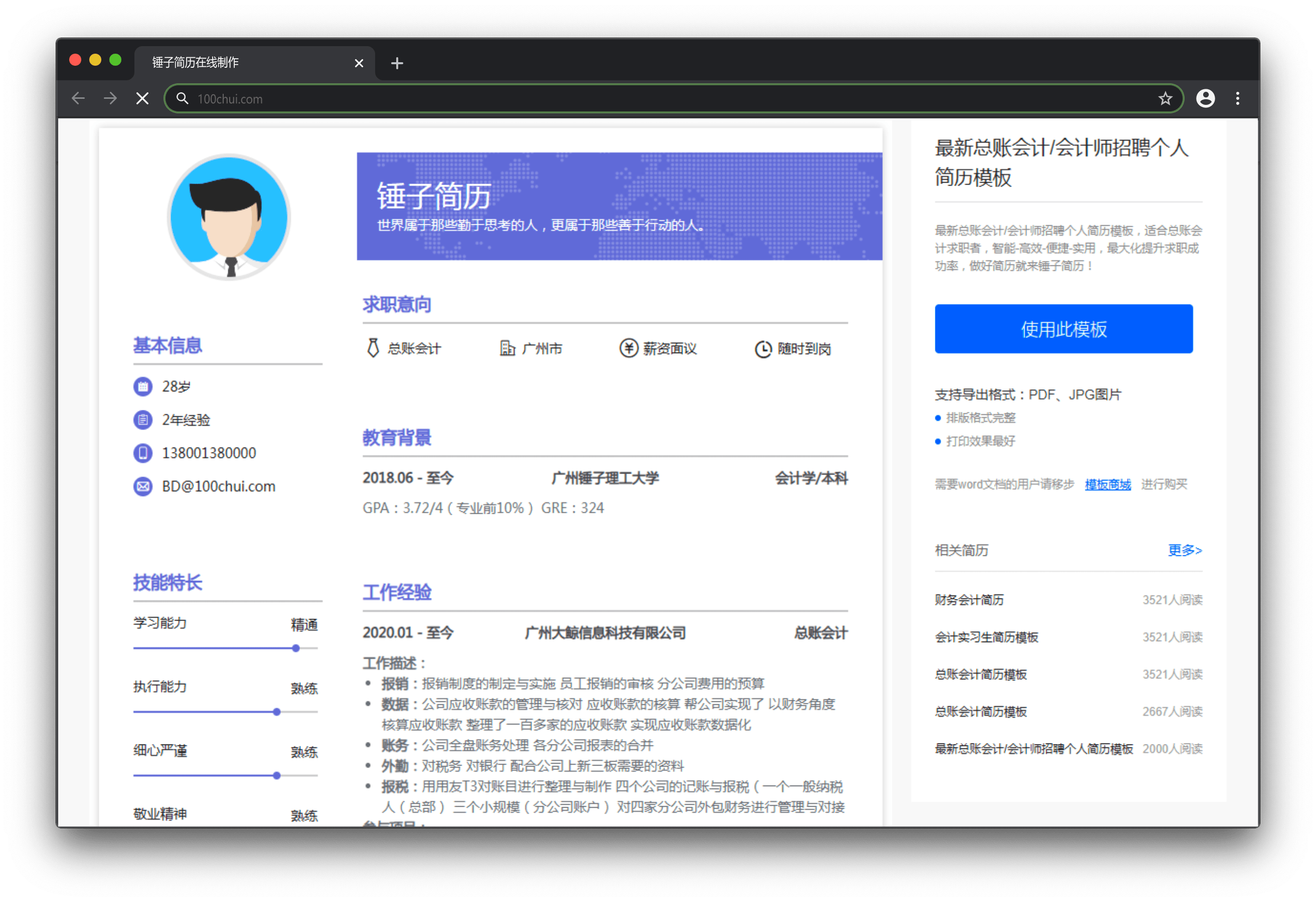This screenshot has width=1316, height=902.
Task: Click the 排版格式完整 bullet item
Action: click(x=980, y=418)
